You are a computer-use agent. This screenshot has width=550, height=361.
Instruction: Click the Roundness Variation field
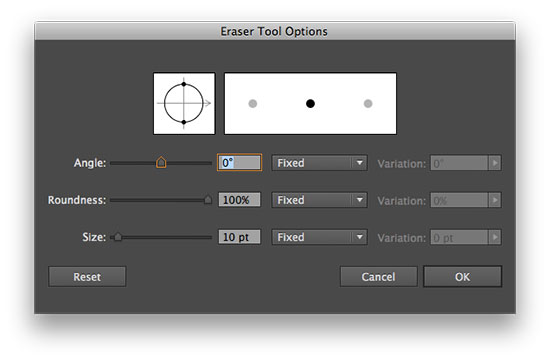[x=460, y=200]
